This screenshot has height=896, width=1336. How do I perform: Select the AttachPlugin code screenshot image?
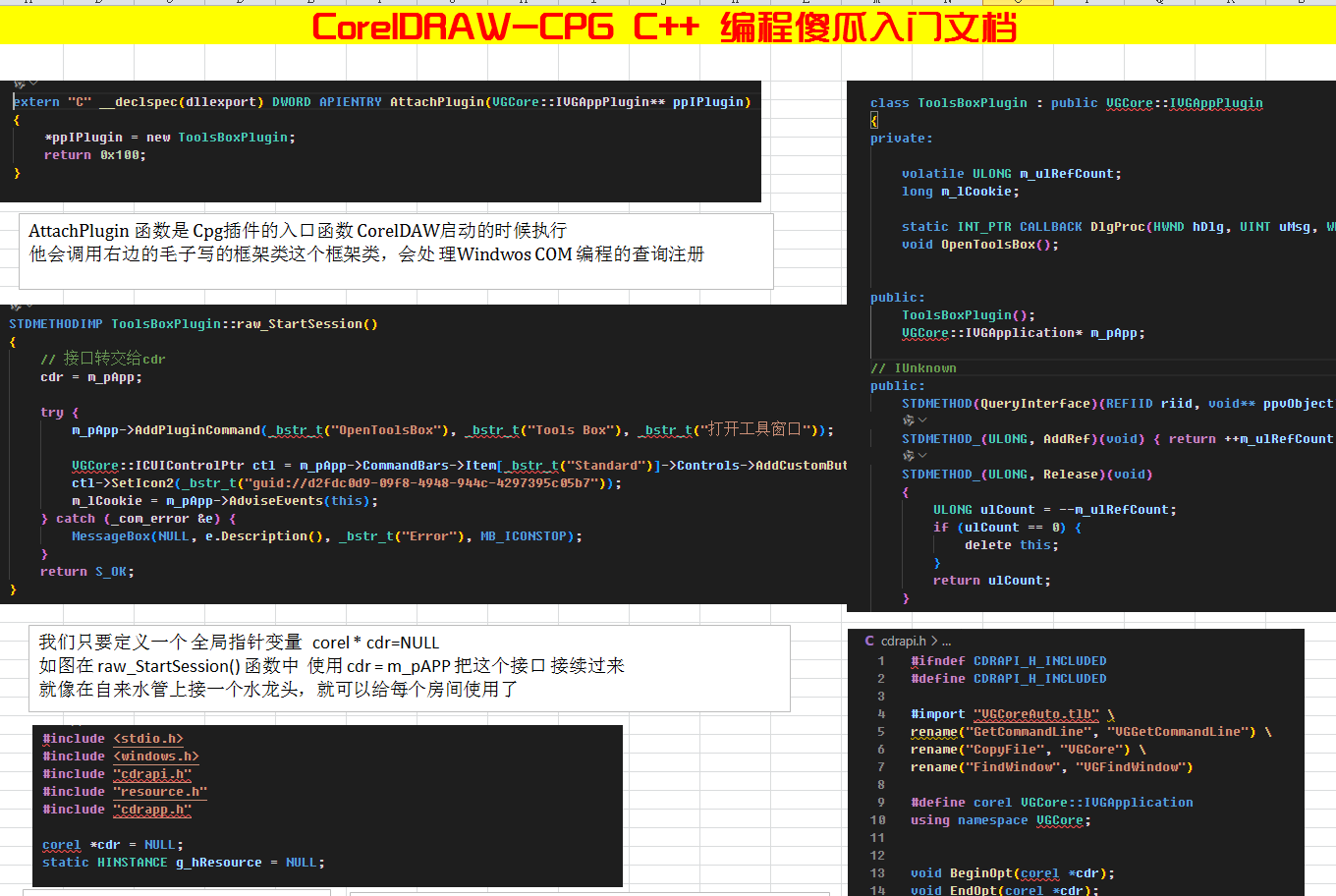[380, 142]
